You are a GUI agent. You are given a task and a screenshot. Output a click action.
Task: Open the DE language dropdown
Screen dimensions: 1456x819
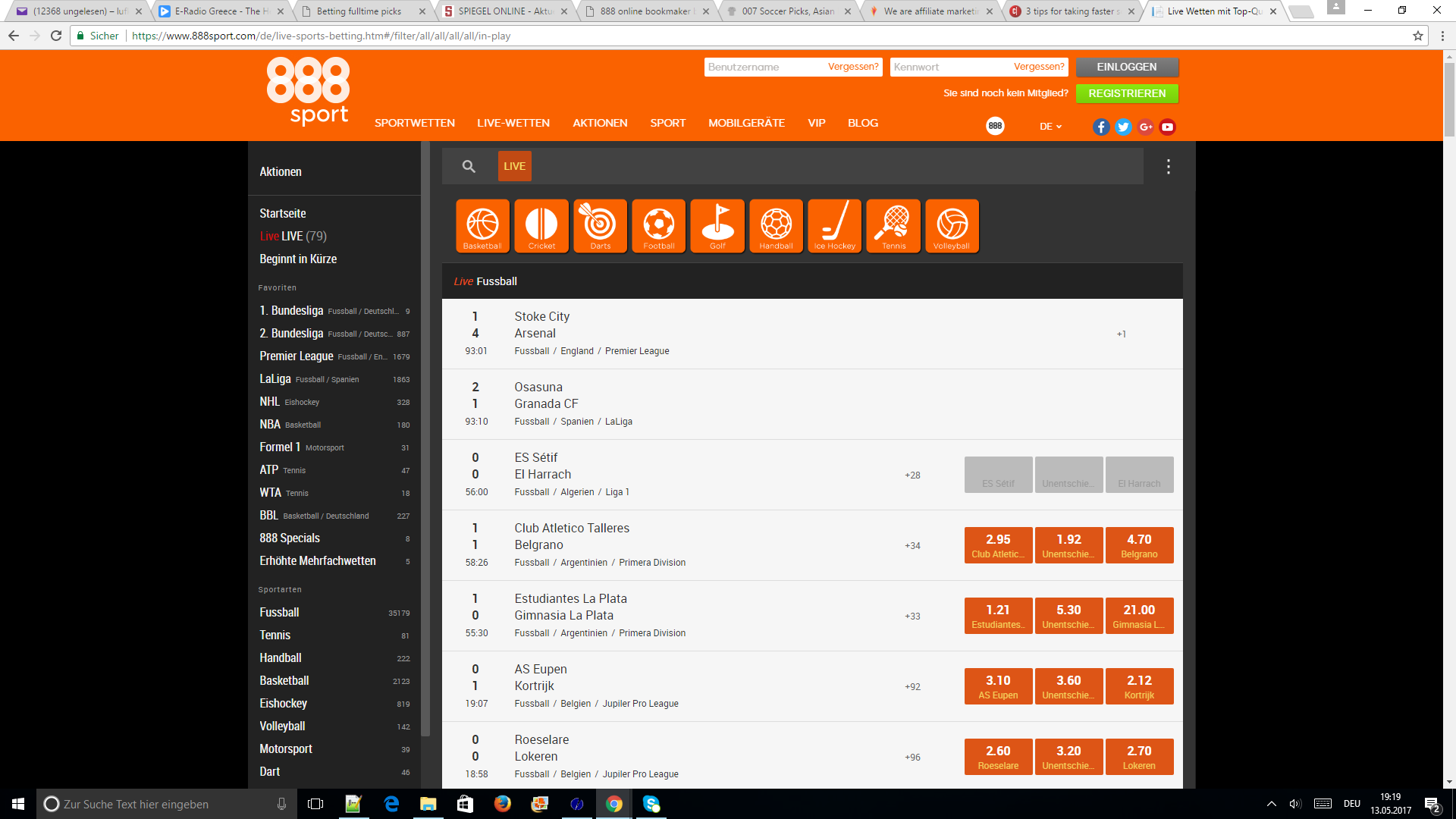pos(1050,127)
